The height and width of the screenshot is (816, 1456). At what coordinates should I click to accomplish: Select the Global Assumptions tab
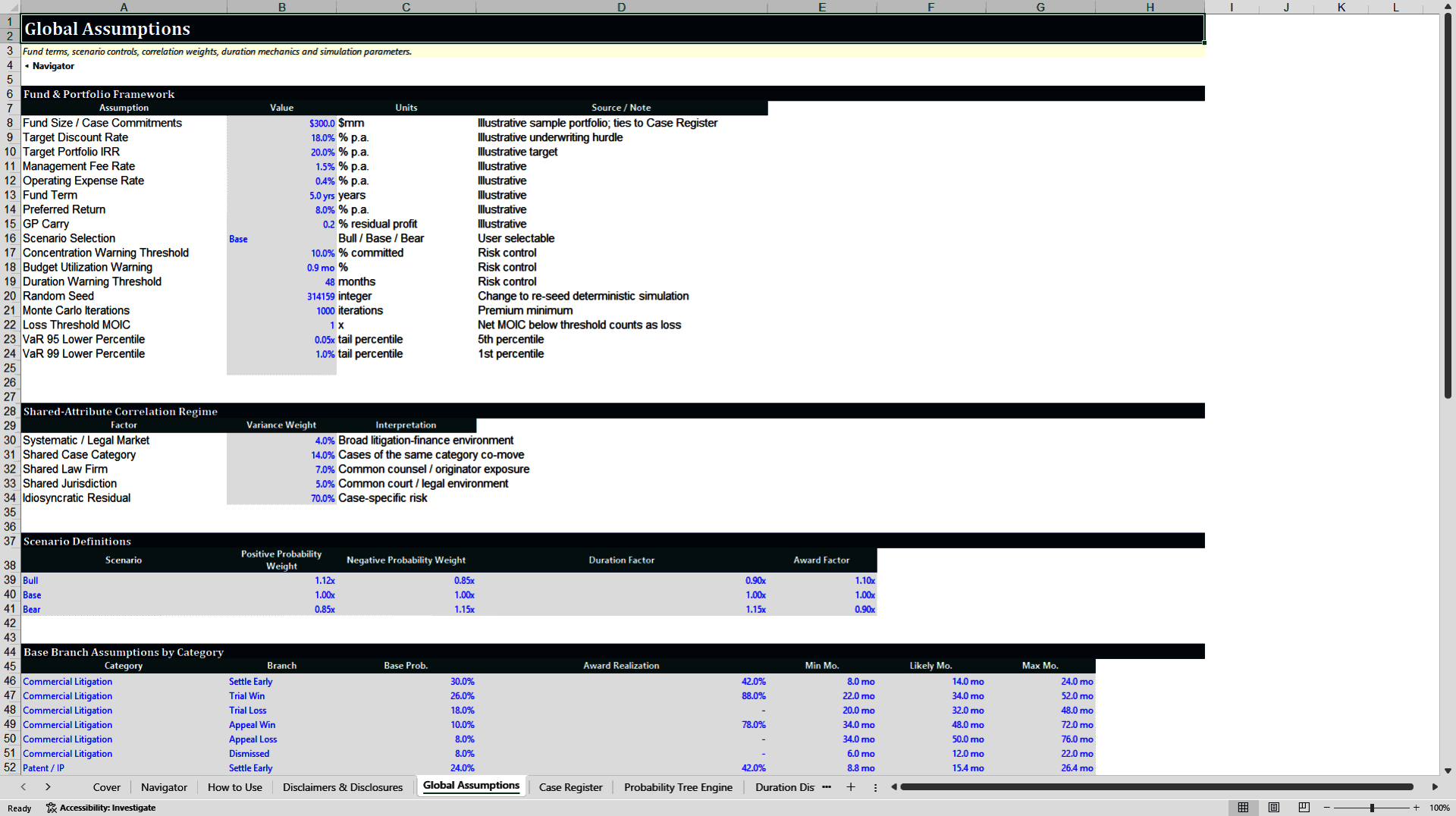click(471, 786)
